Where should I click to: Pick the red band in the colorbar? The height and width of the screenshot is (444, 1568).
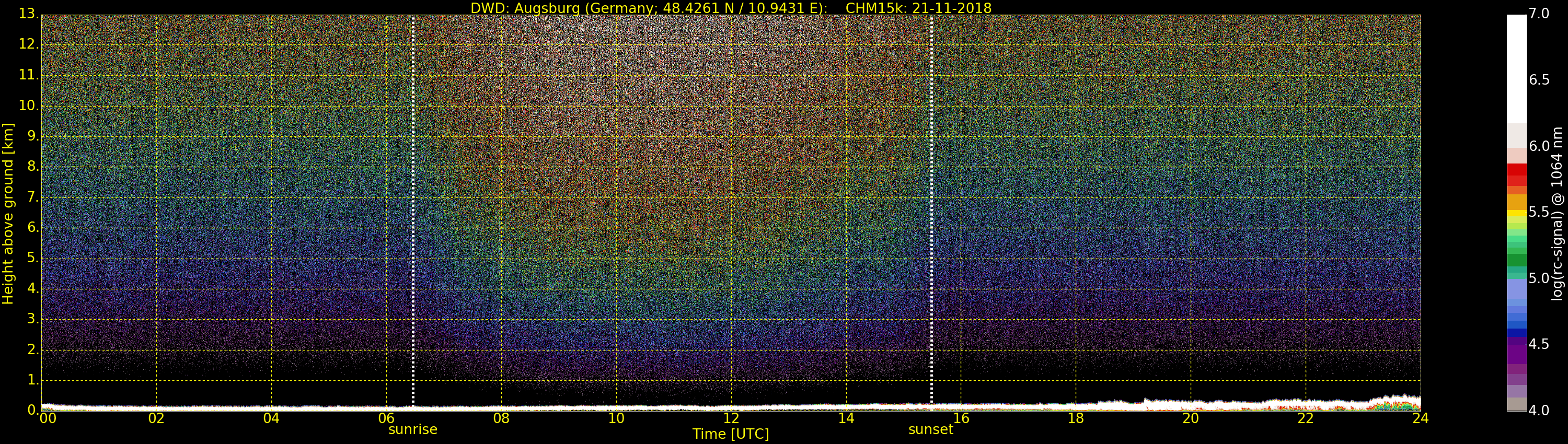click(x=1516, y=174)
